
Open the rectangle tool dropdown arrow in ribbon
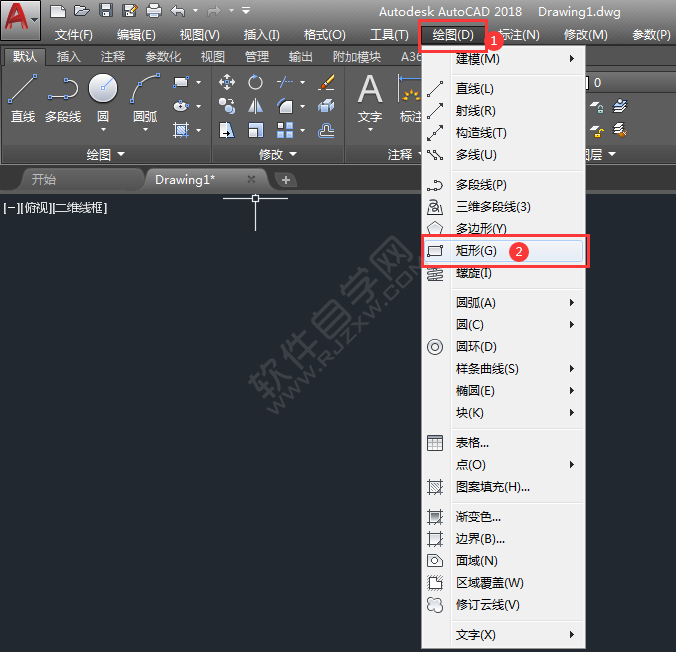coord(198,82)
